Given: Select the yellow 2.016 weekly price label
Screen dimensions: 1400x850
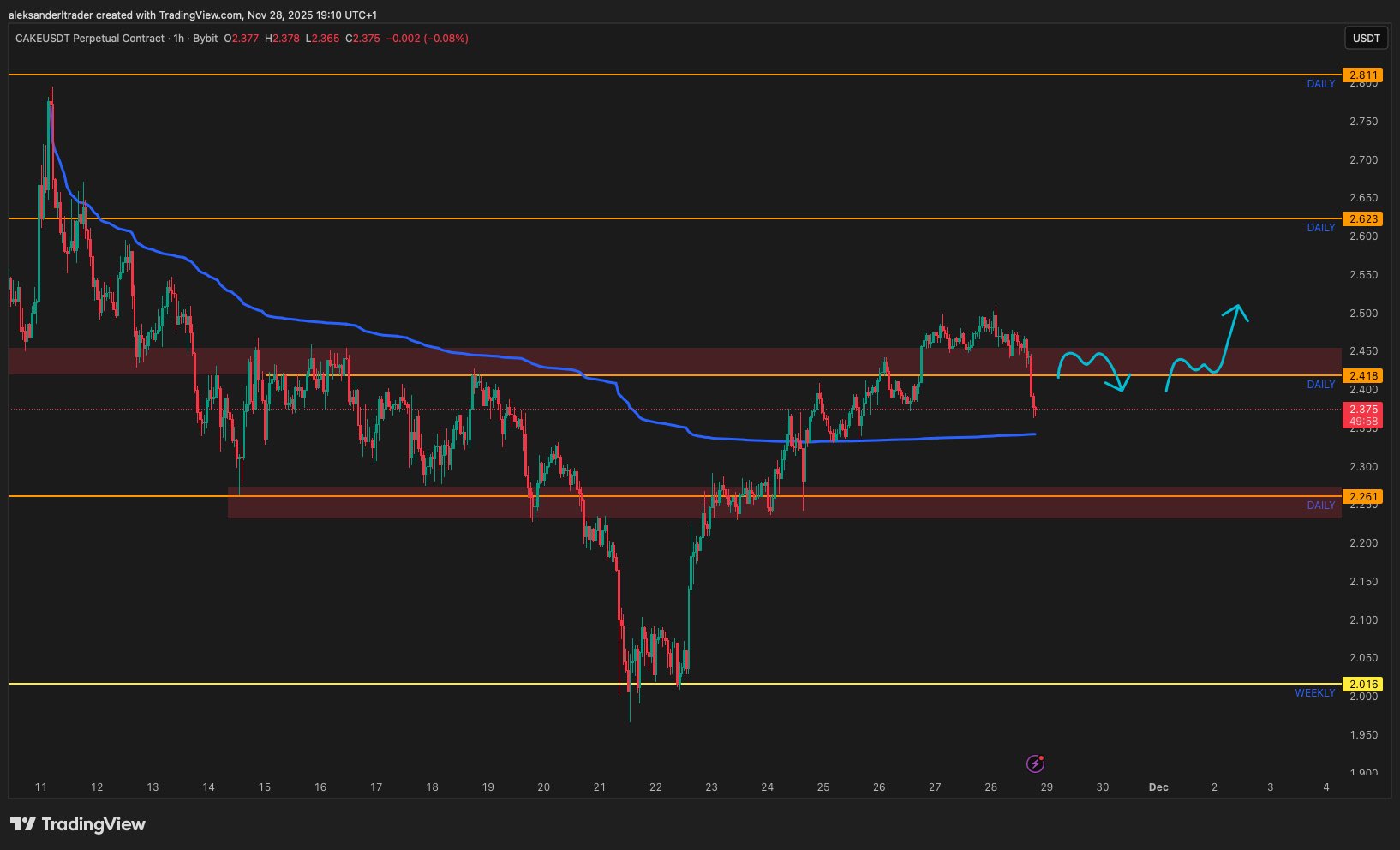Looking at the screenshot, I should click(1362, 684).
